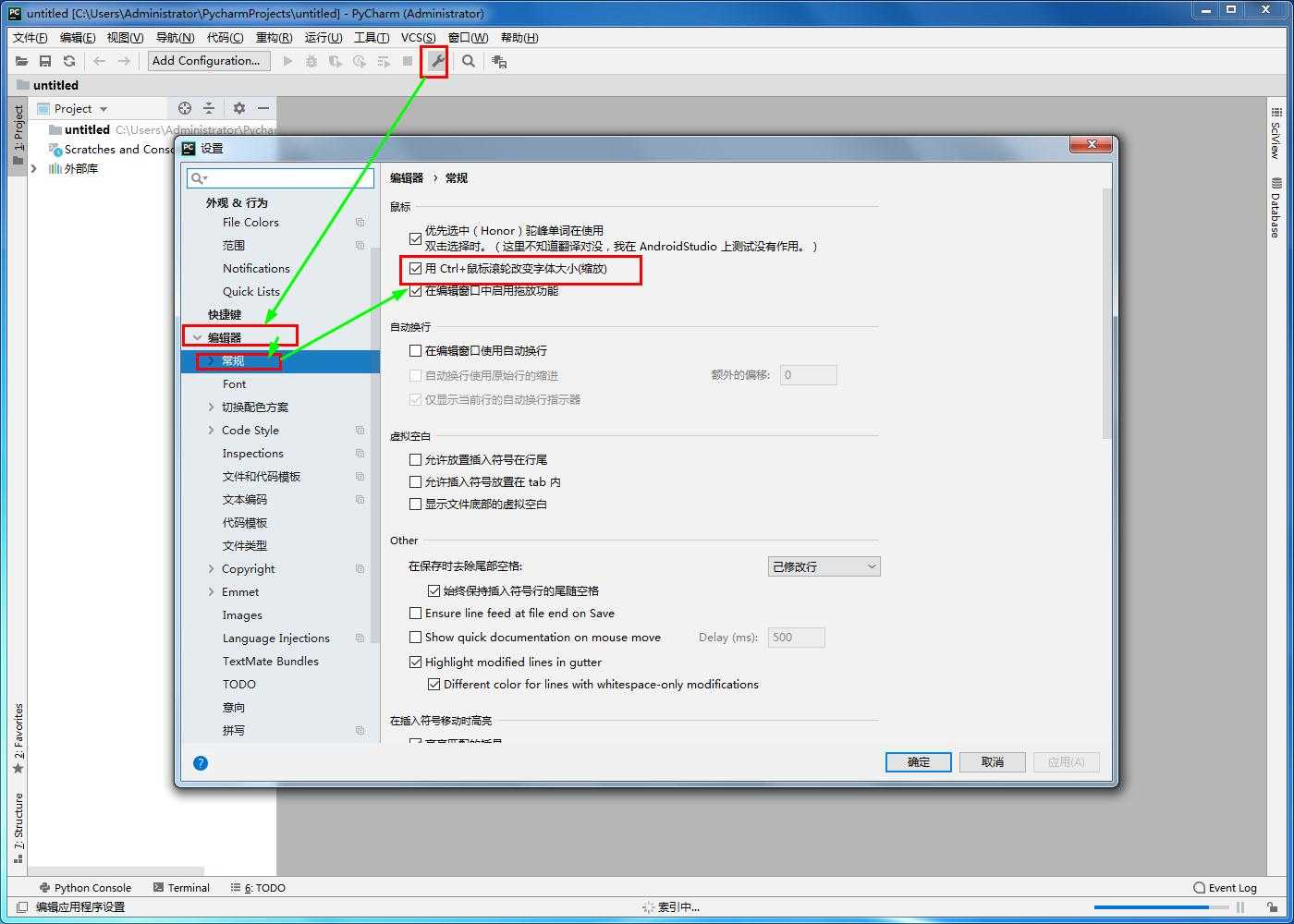Select the Font settings item
This screenshot has width=1294, height=924.
pos(234,384)
